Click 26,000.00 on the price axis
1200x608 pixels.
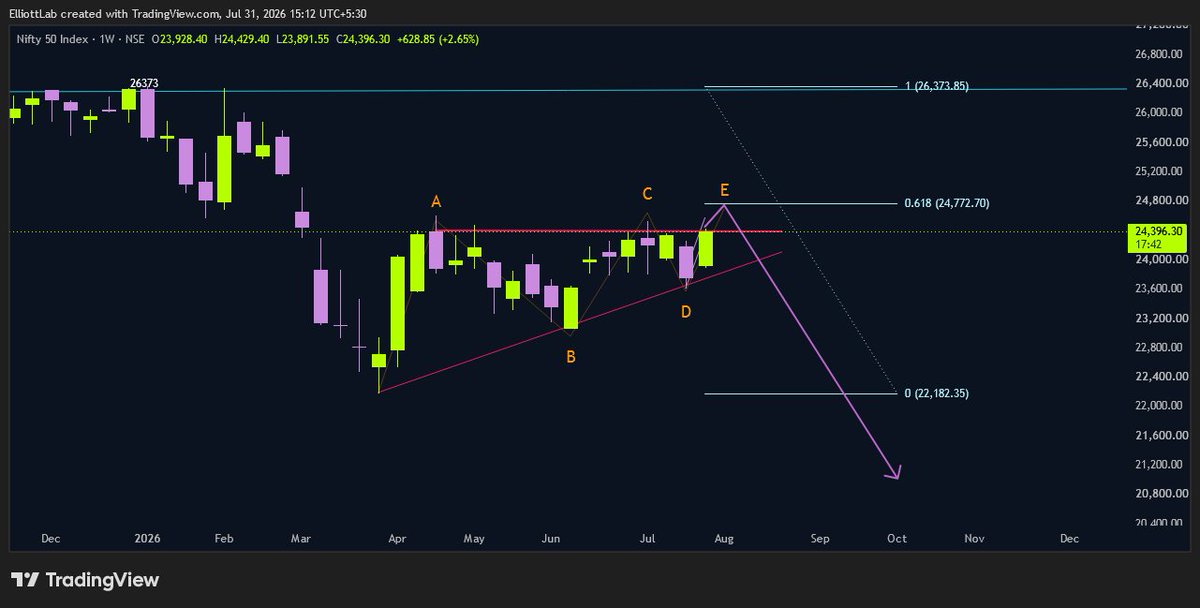point(1160,112)
